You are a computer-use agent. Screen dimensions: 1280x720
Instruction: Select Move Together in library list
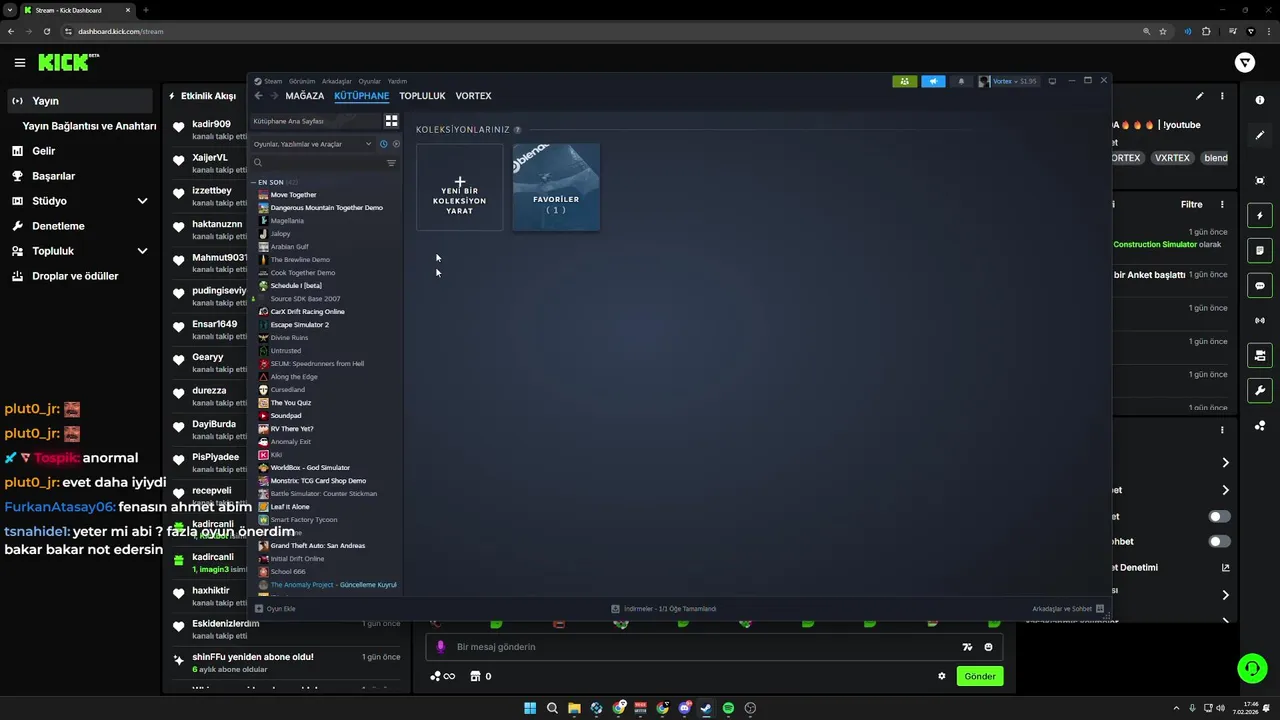pyautogui.click(x=293, y=195)
